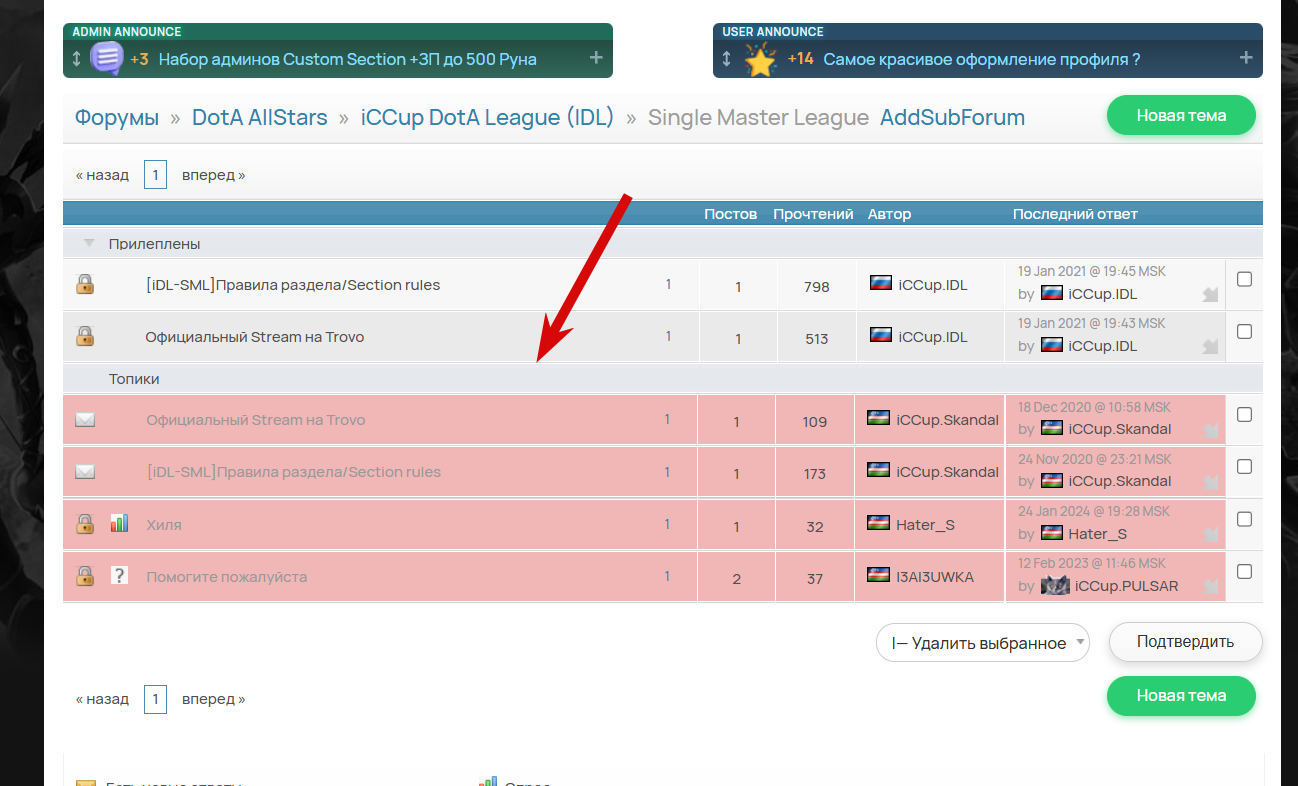
Task: Click envelope icon on Skandal's Section rules topic
Action: click(85, 472)
